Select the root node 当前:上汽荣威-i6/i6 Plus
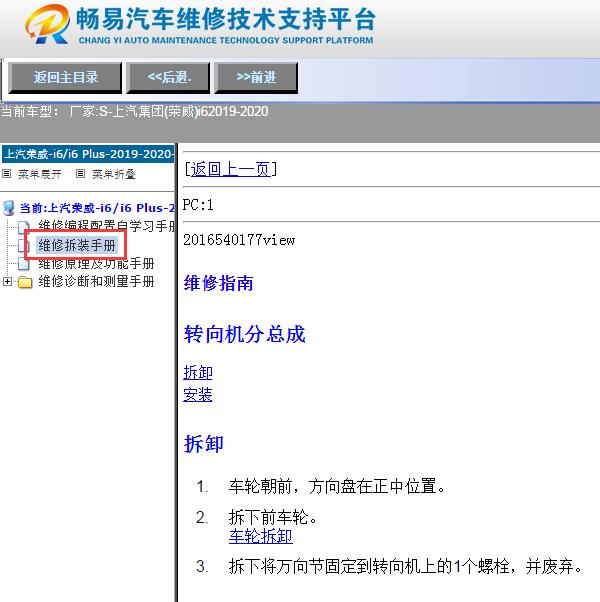 pyautogui.click(x=98, y=208)
